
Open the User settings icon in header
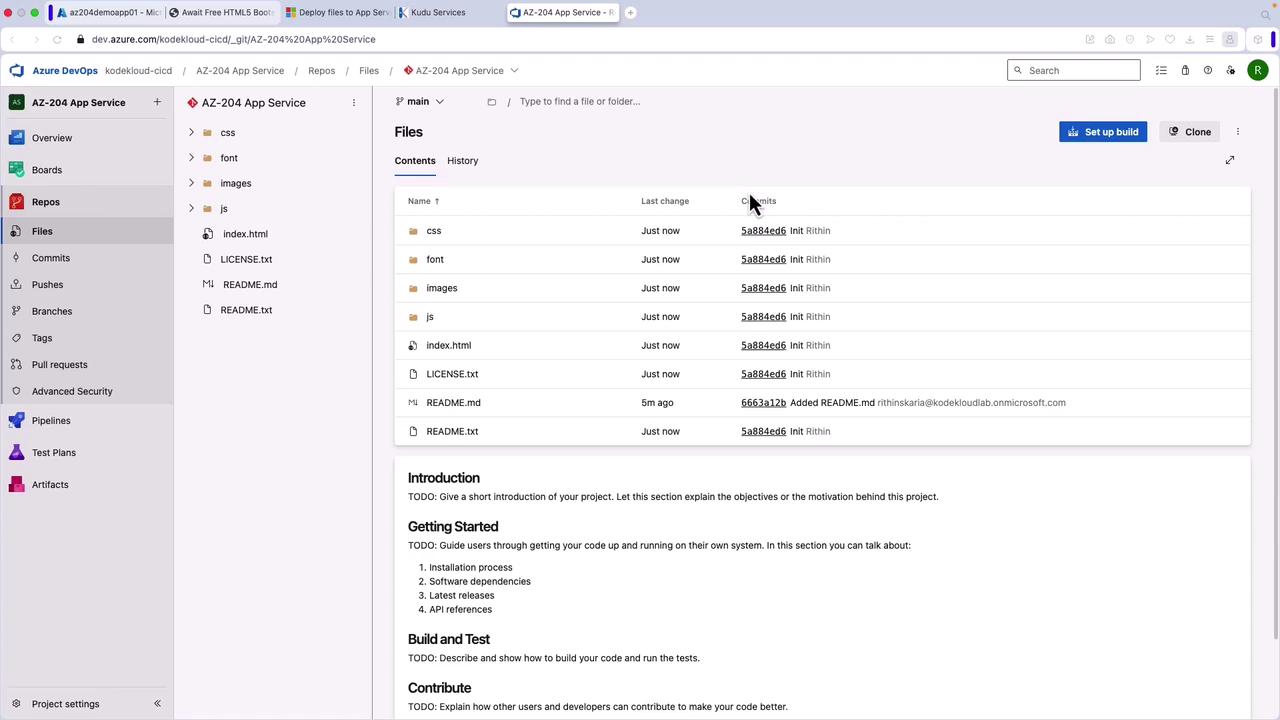coord(1231,71)
